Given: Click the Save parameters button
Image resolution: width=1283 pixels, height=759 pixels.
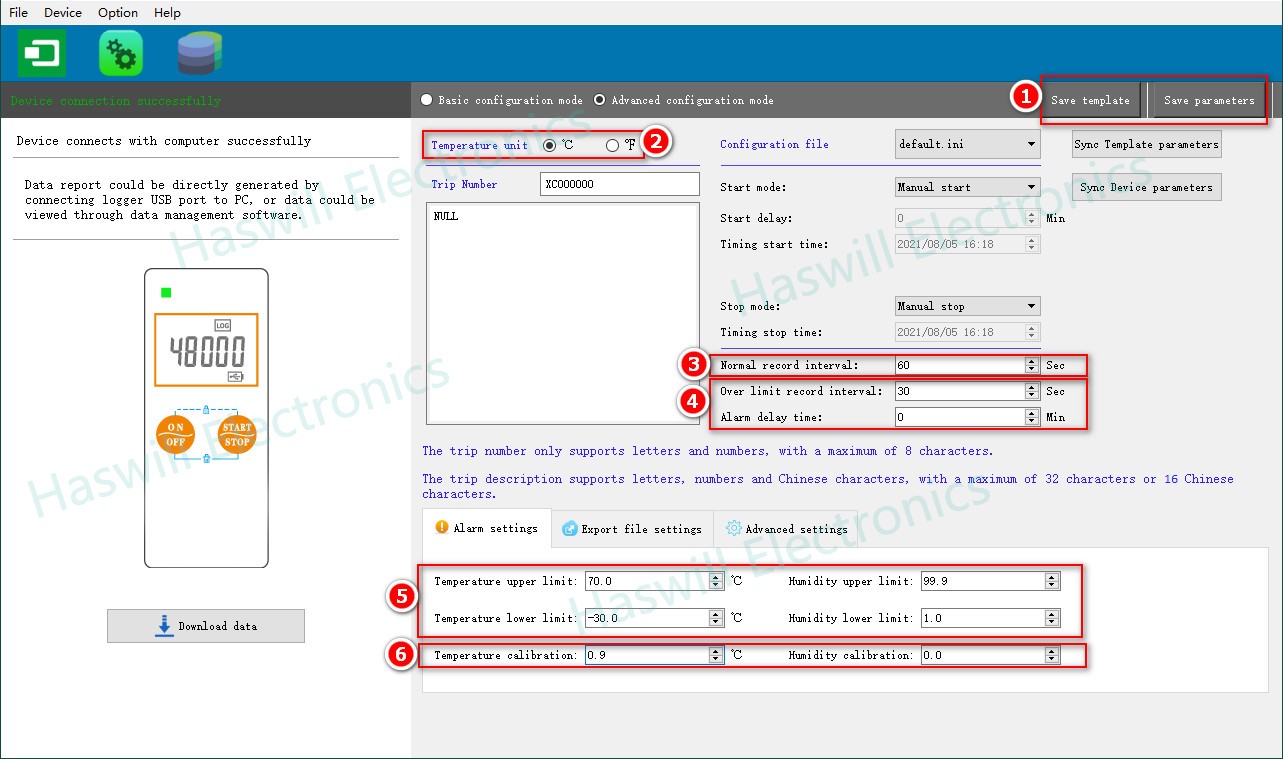Looking at the screenshot, I should (x=1208, y=100).
